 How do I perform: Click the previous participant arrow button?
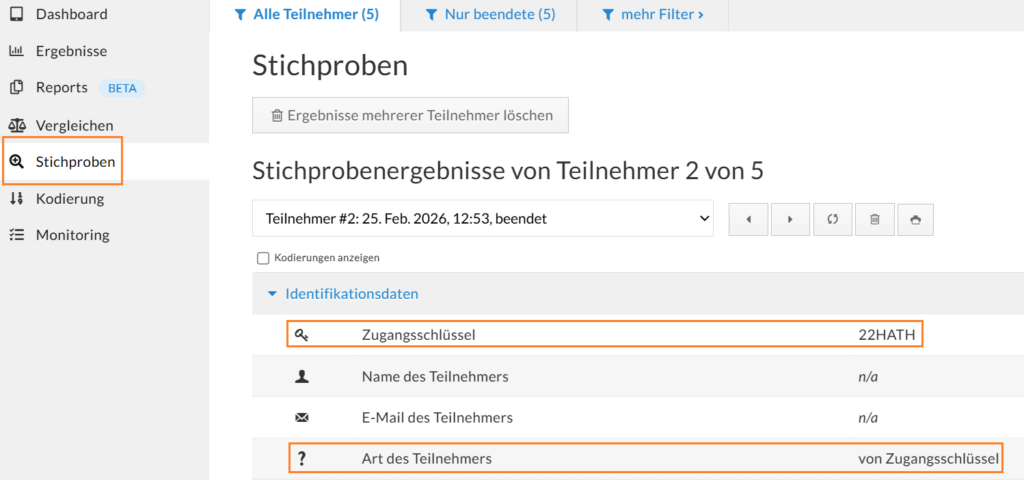(749, 219)
